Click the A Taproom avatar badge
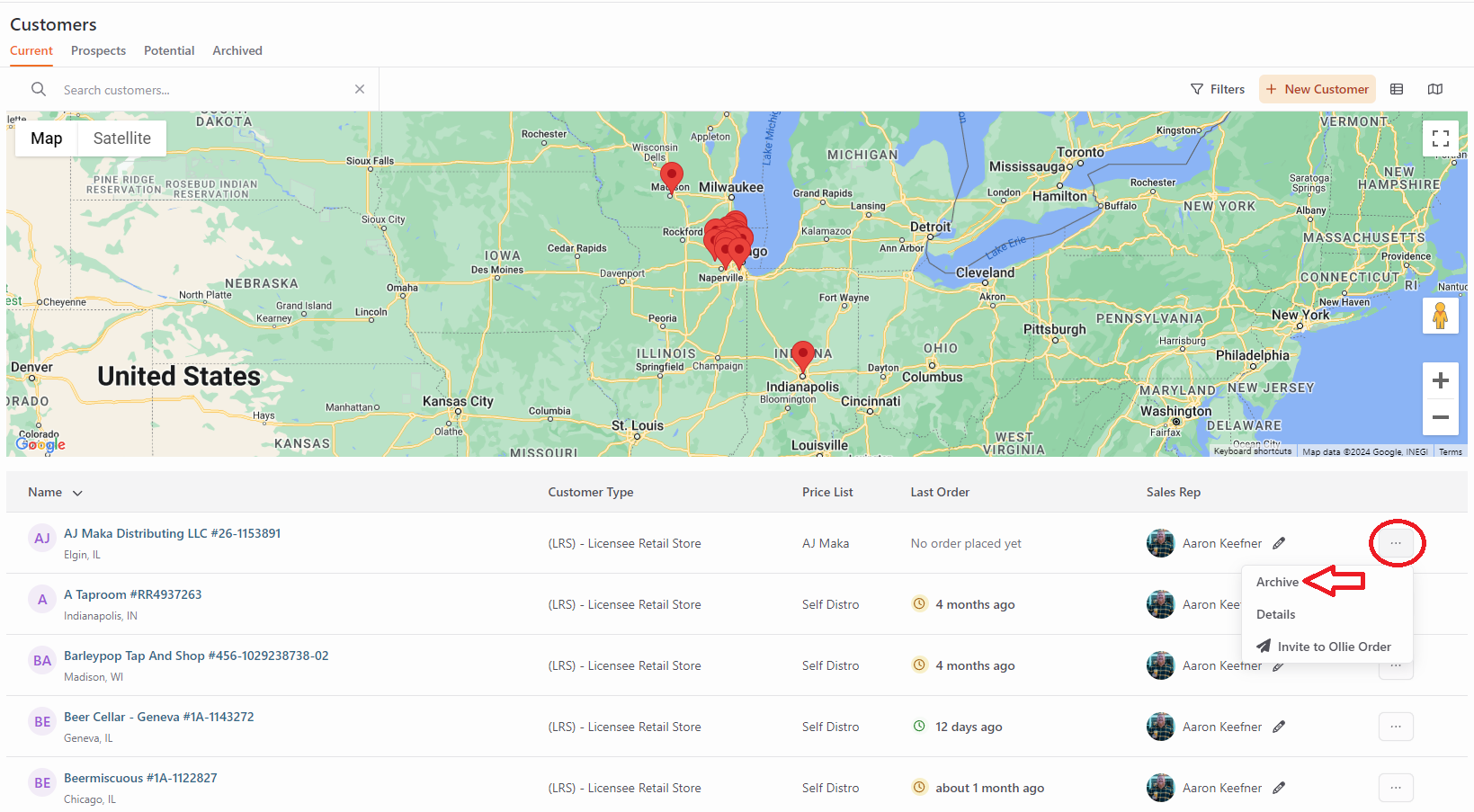The width and height of the screenshot is (1474, 812). click(x=42, y=599)
